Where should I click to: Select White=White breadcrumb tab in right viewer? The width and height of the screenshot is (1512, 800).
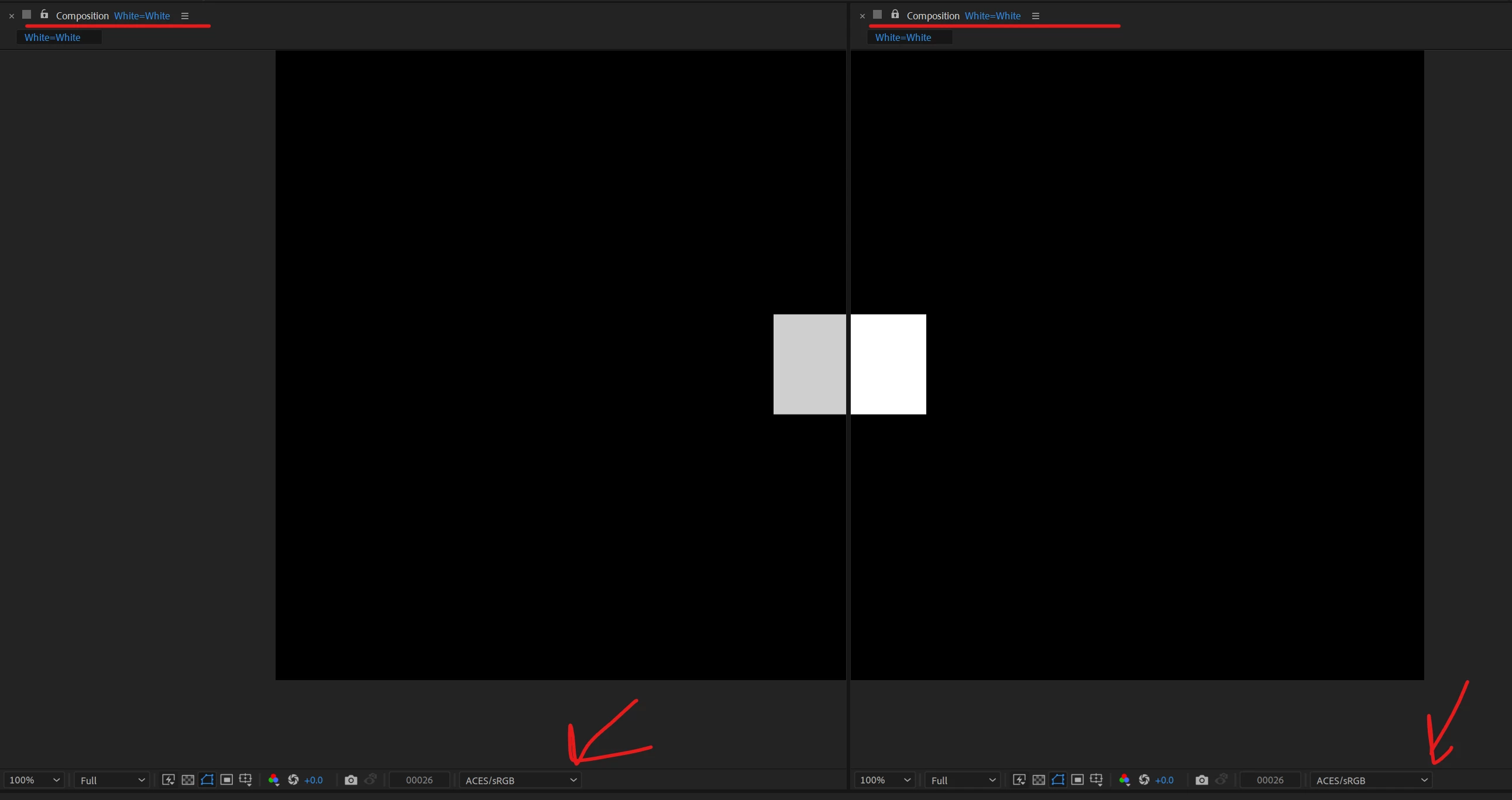point(903,37)
